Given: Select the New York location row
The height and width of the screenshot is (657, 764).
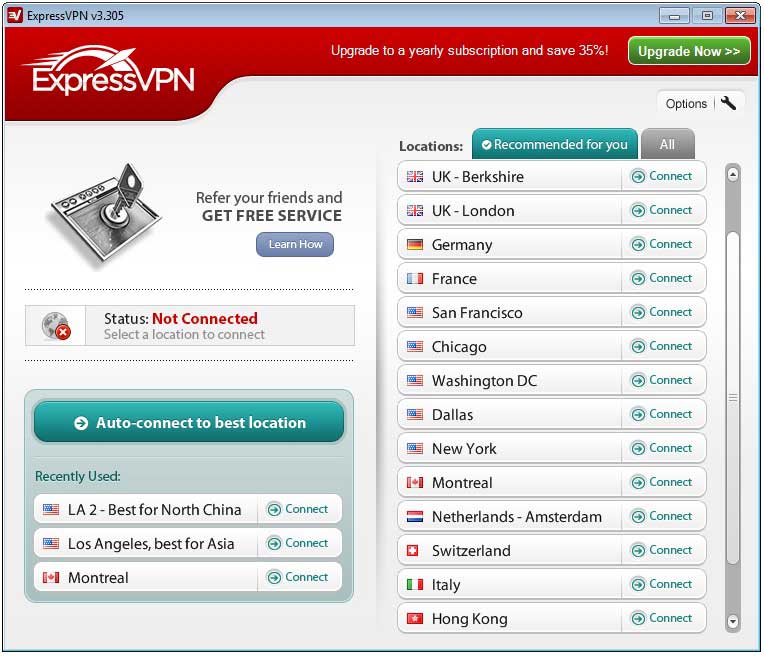Looking at the screenshot, I should click(x=510, y=449).
